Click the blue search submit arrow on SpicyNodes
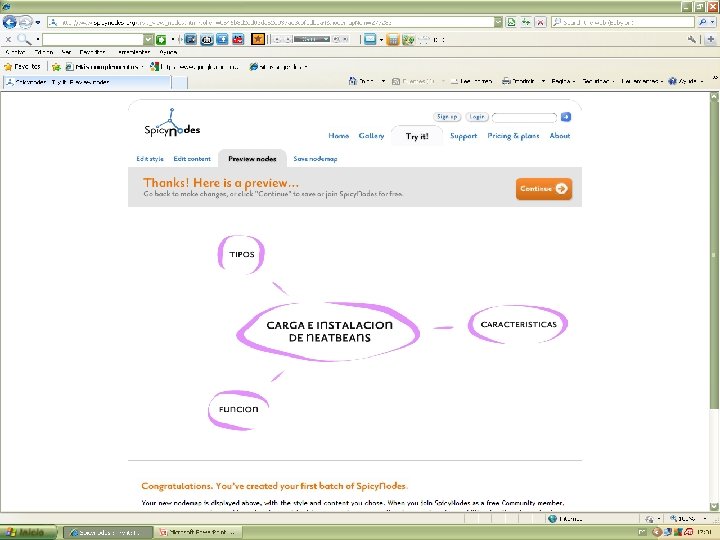The height and width of the screenshot is (540, 720). 566,117
